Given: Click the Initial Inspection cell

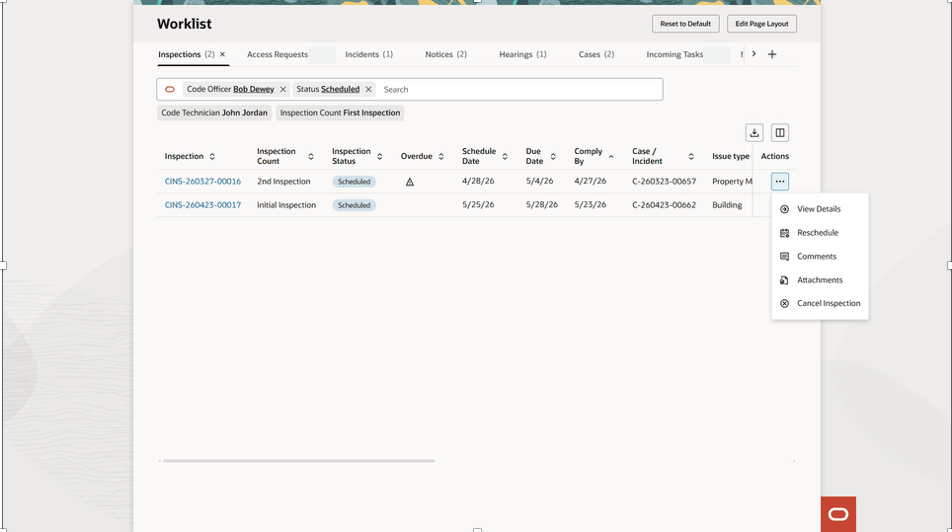Looking at the screenshot, I should [x=287, y=205].
